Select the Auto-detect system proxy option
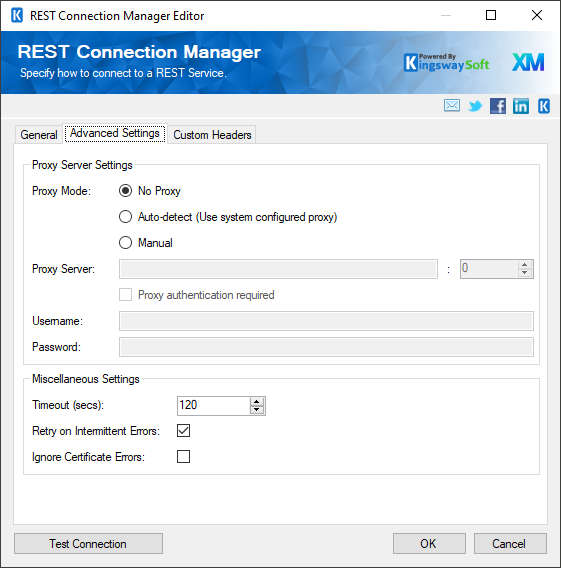This screenshot has width=561, height=568. point(125,217)
